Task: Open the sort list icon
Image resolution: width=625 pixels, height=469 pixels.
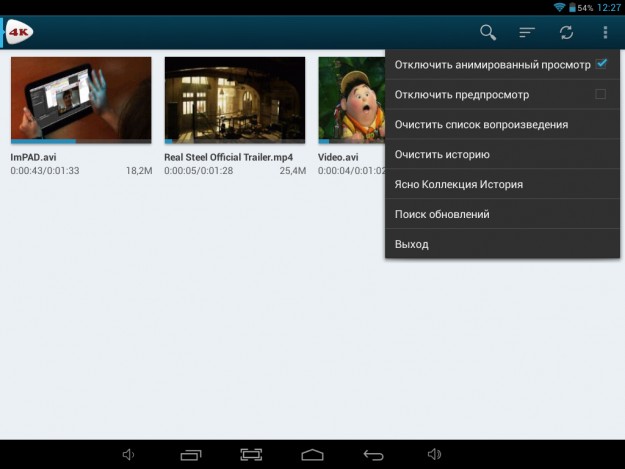Action: click(x=527, y=32)
